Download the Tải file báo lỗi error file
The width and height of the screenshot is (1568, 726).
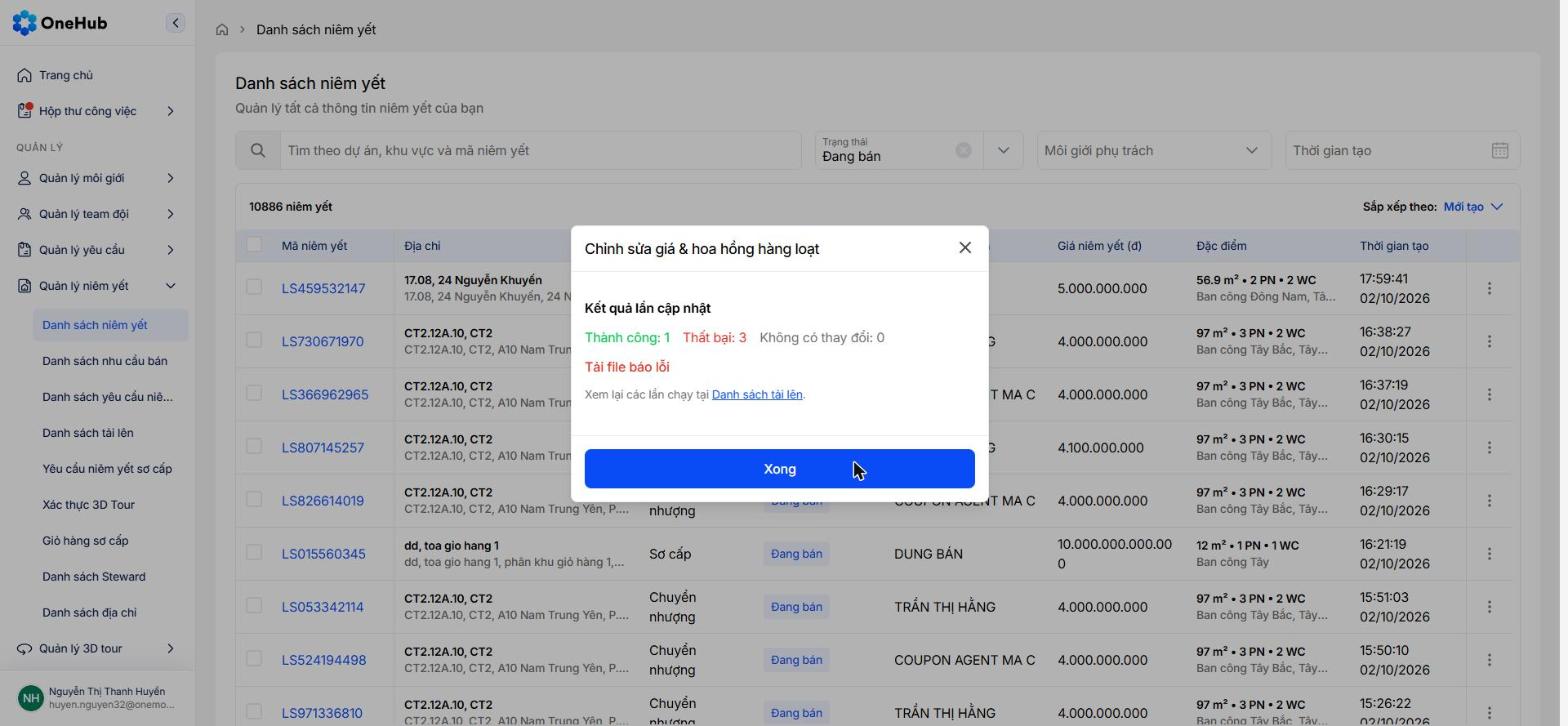click(627, 367)
